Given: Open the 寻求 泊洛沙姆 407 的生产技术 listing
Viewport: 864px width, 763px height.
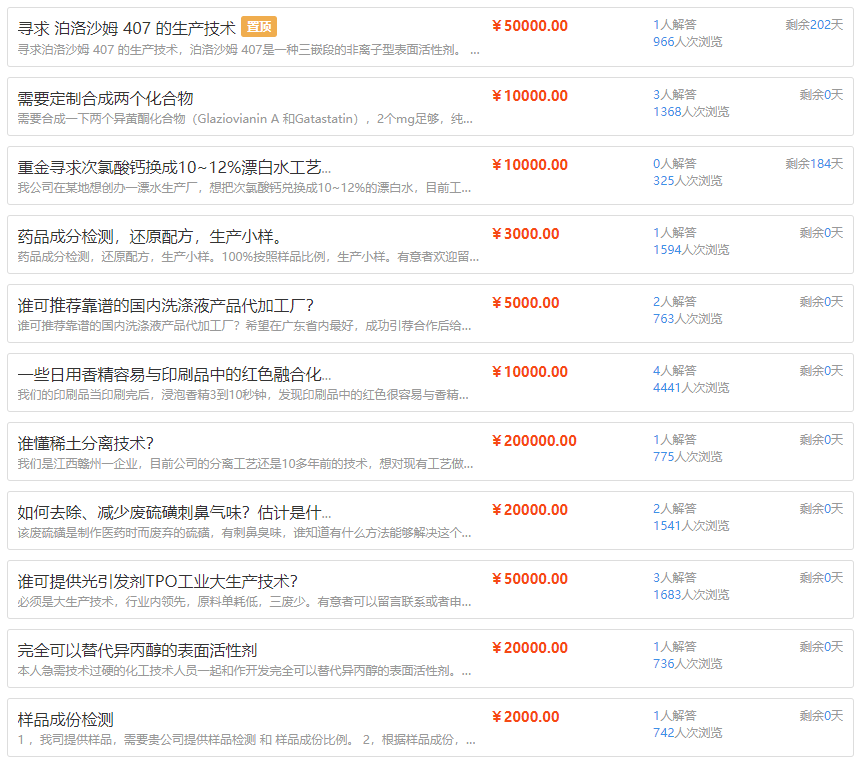Looking at the screenshot, I should pos(127,28).
